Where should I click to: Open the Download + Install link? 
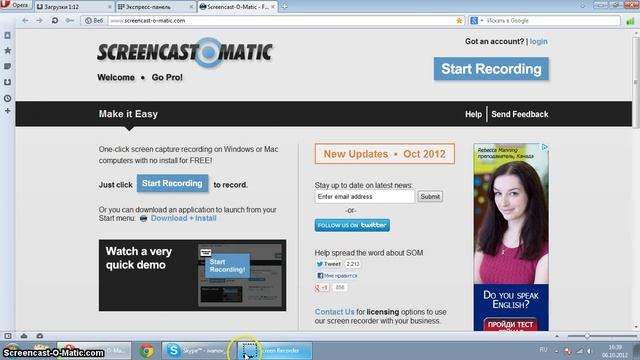[x=183, y=218]
